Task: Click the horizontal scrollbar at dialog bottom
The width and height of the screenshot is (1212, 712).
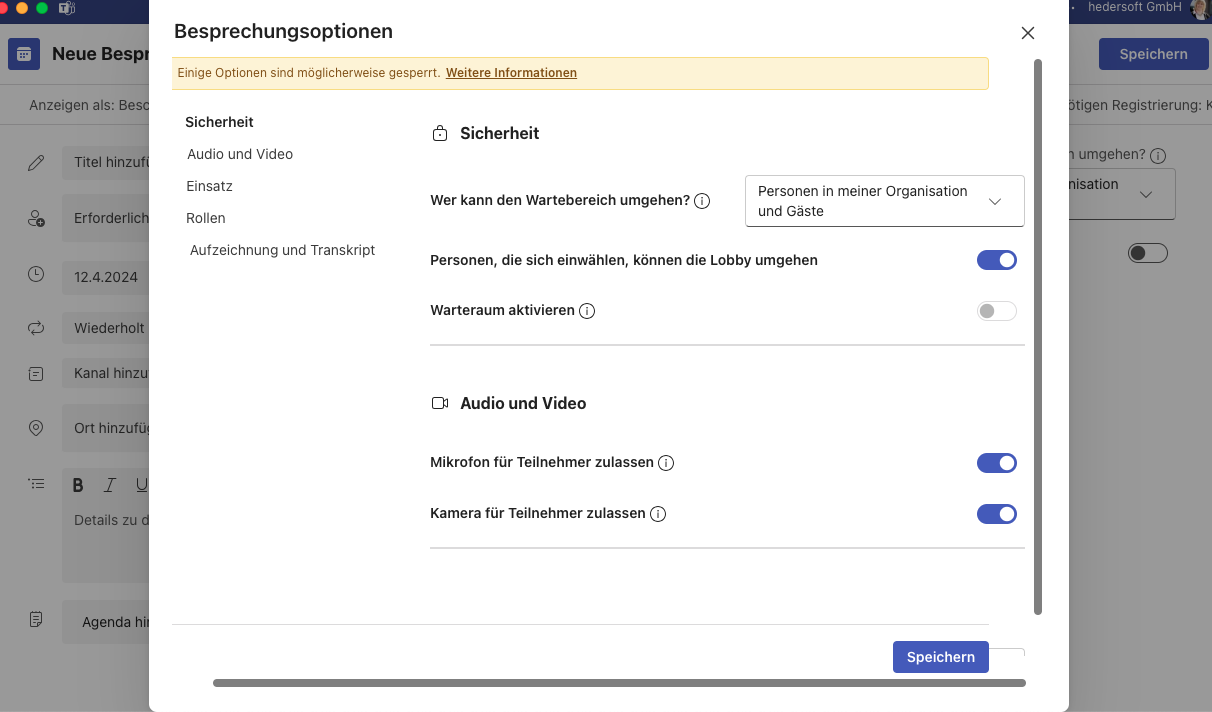Action: 619,683
